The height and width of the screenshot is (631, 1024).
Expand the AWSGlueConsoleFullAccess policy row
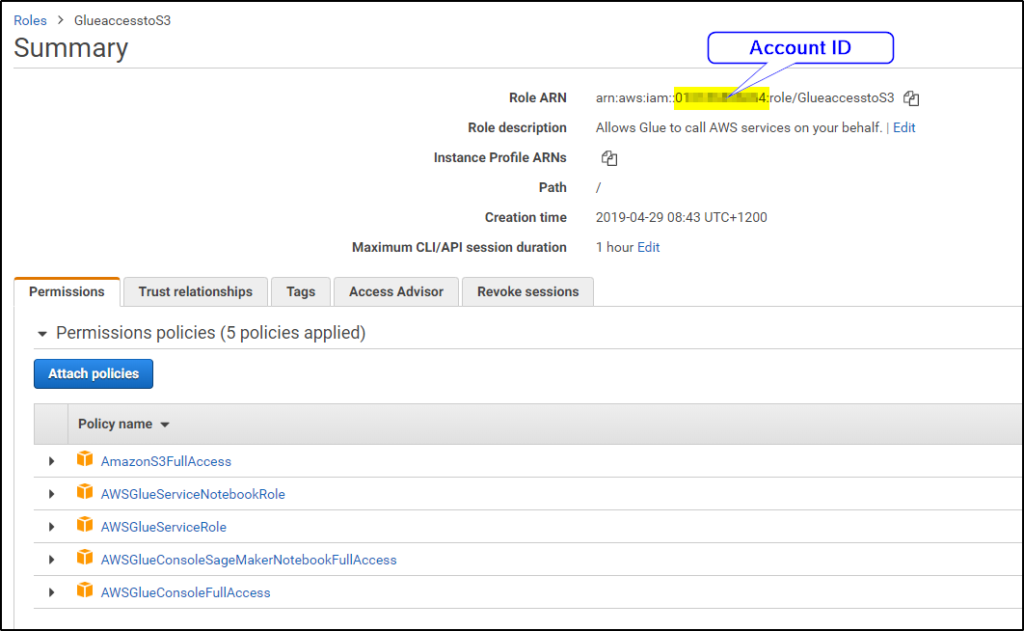[x=52, y=592]
